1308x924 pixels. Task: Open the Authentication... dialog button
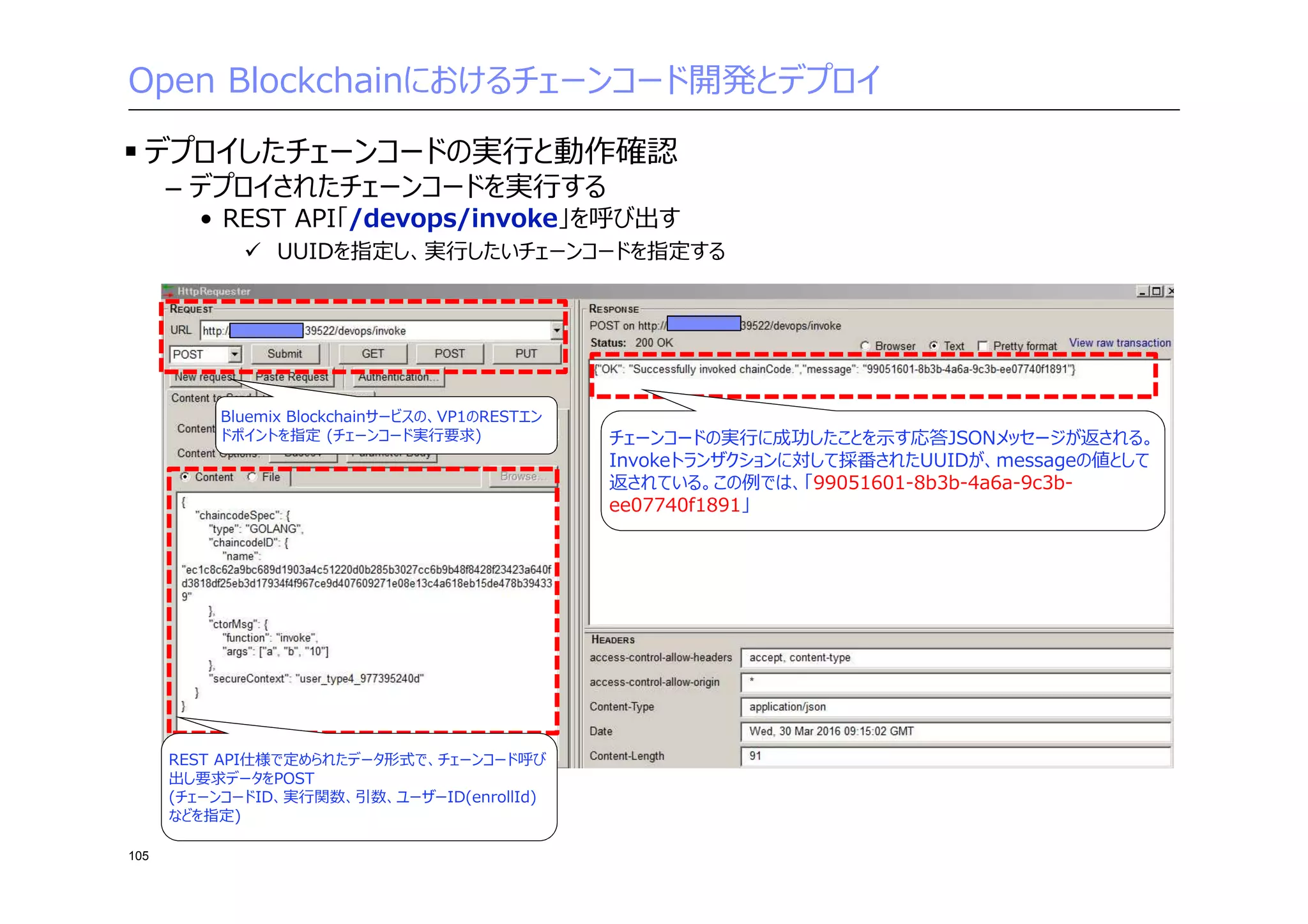[x=399, y=377]
